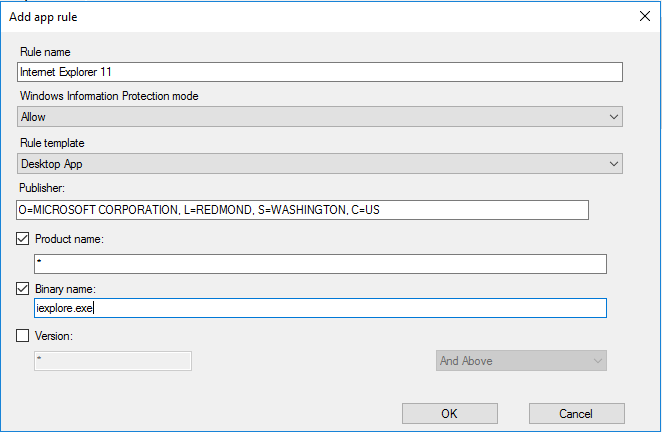Click the chevron arrow beside Desktop App
Viewport: 662px width, 432px height.
pos(614,164)
